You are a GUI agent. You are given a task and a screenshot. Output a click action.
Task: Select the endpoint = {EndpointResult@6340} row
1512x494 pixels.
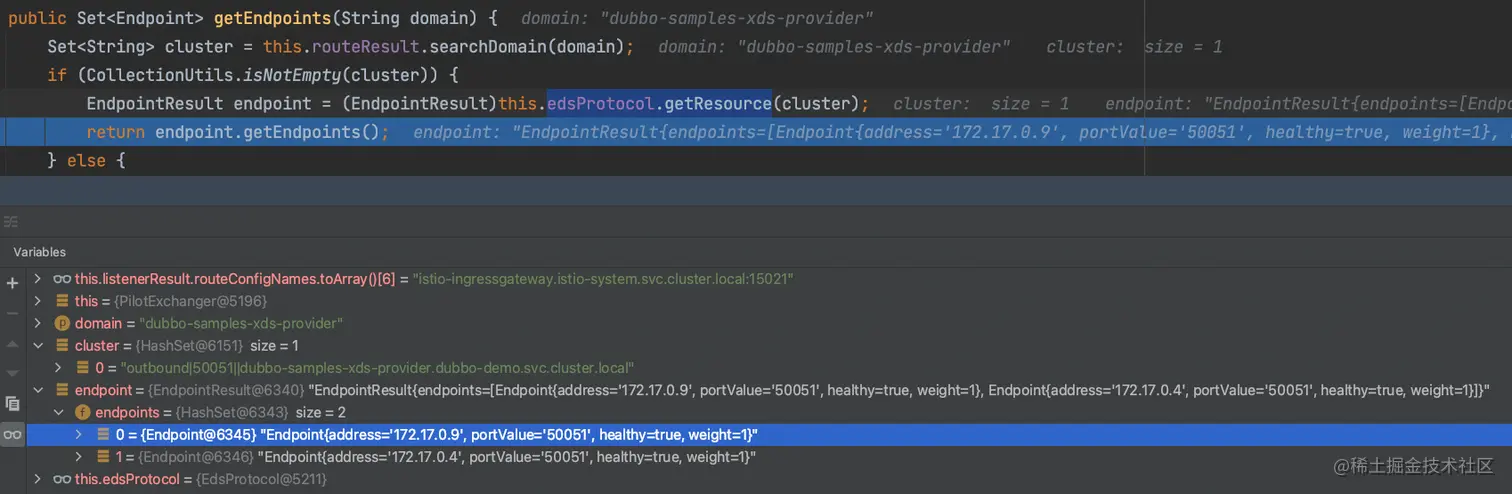[x=768, y=390]
